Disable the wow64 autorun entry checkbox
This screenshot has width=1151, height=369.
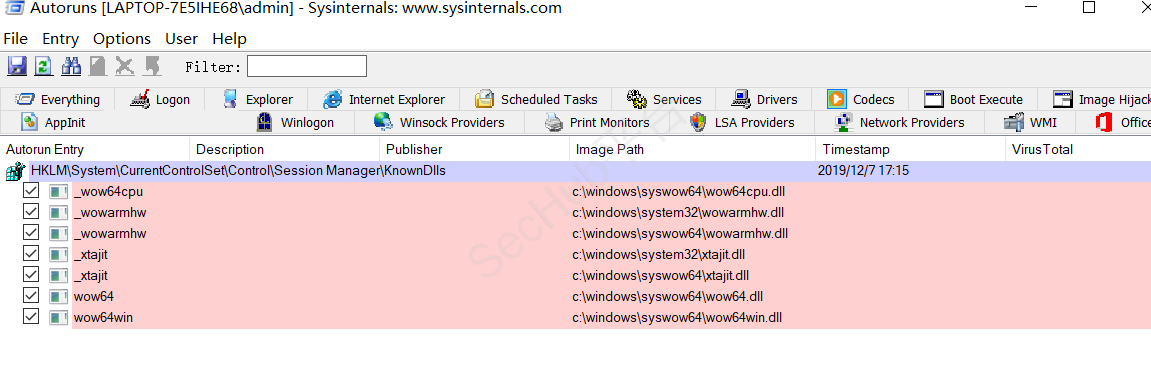[x=31, y=296]
